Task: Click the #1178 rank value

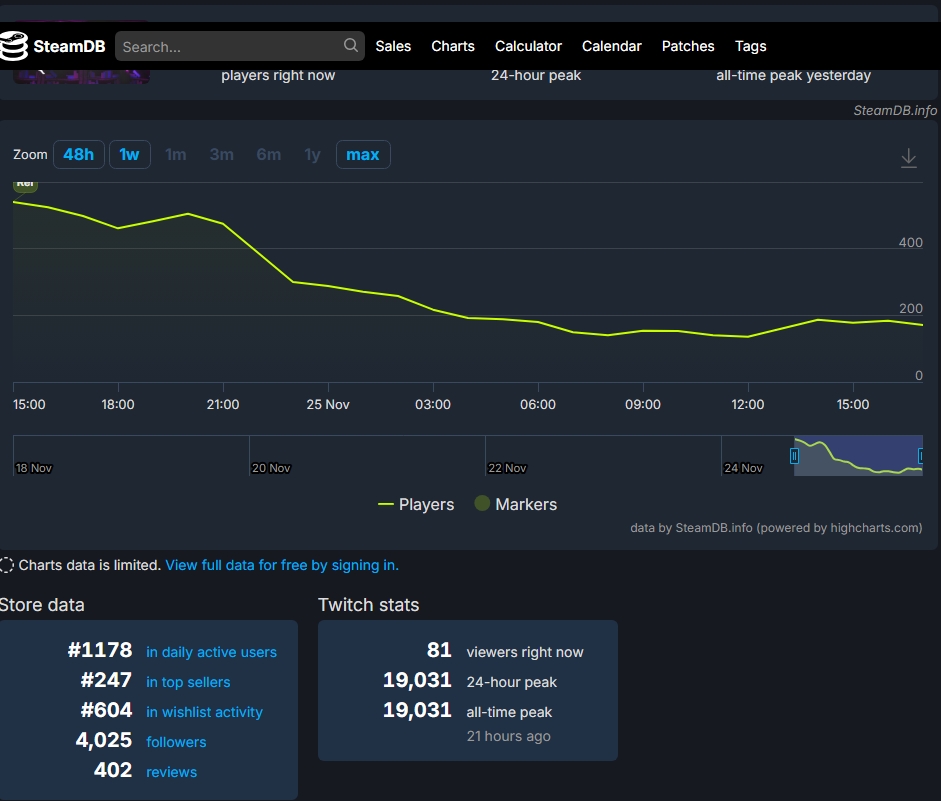Action: [100, 650]
